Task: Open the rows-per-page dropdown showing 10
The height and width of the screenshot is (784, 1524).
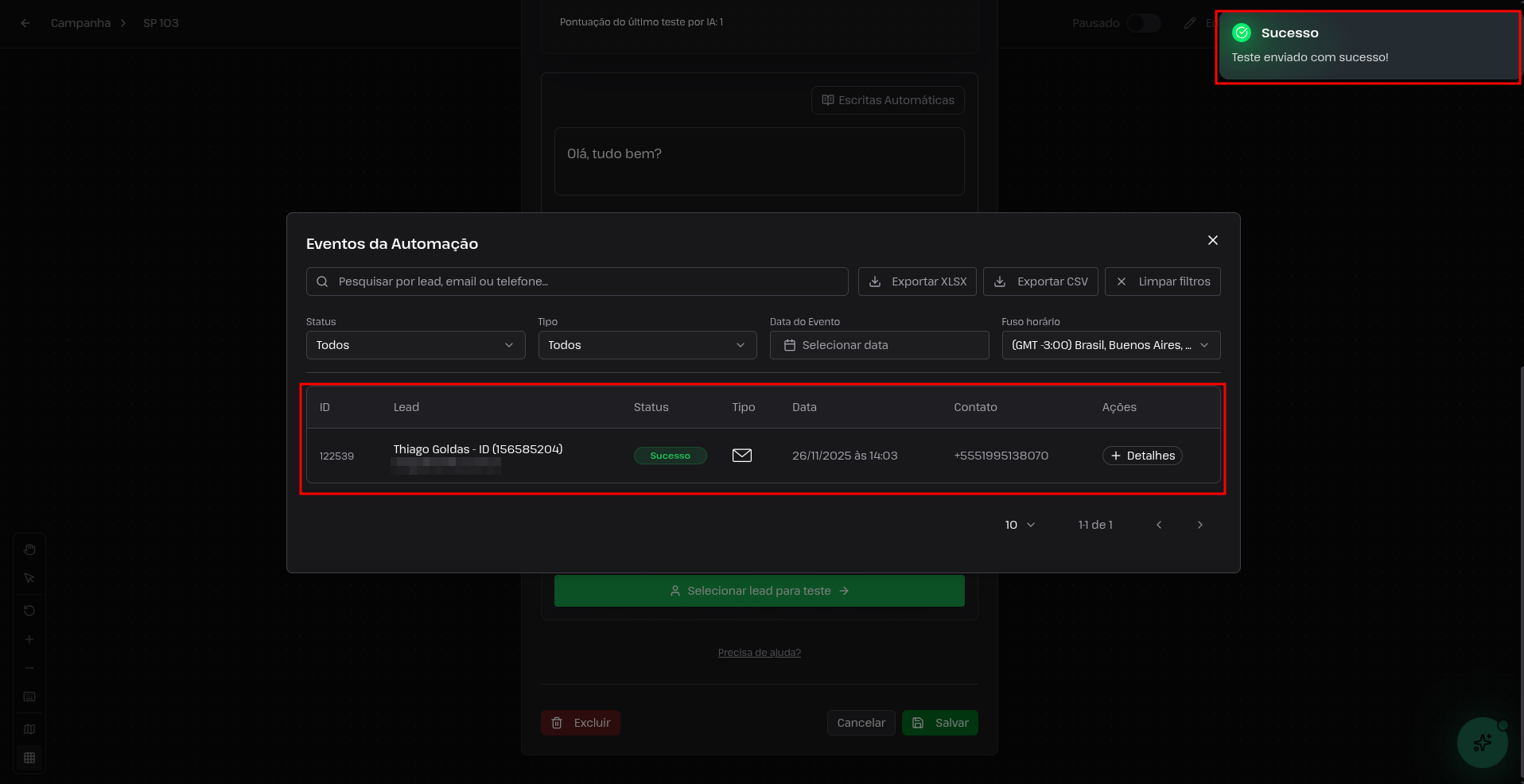Action: [1020, 525]
